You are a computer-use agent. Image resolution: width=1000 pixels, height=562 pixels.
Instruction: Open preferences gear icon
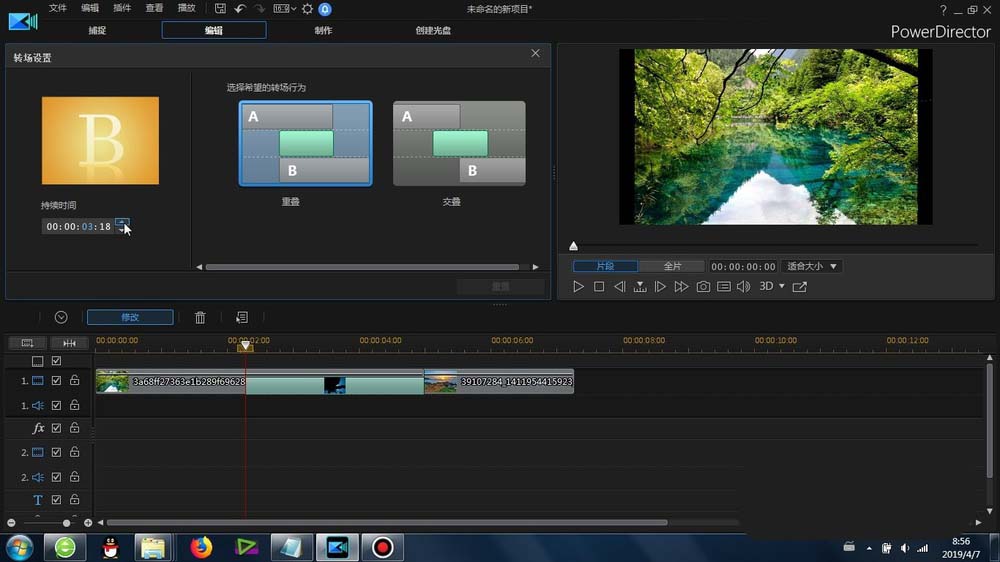pyautogui.click(x=307, y=9)
